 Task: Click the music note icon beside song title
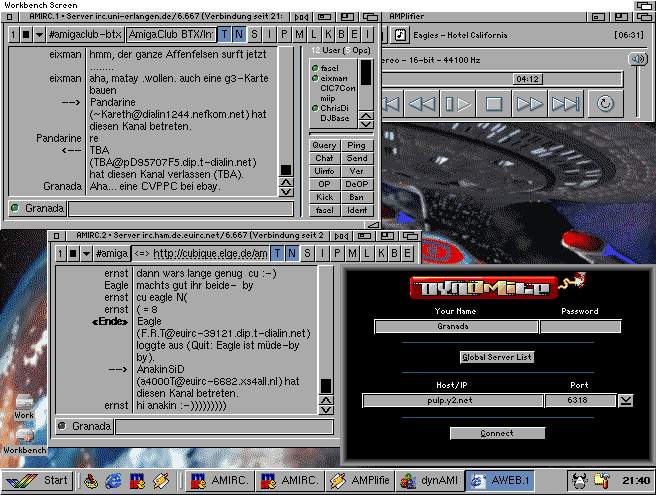click(399, 35)
